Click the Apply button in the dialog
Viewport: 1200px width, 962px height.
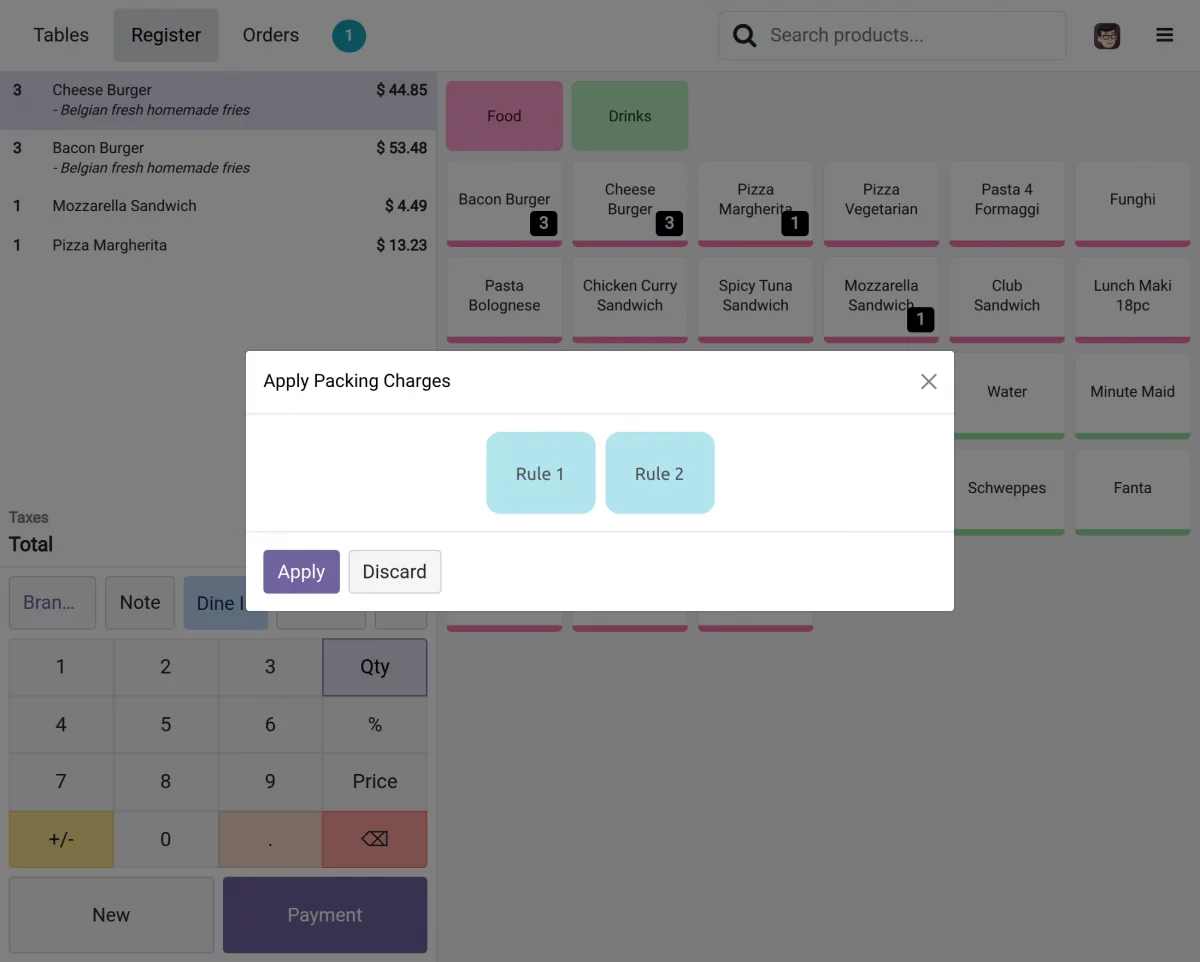coord(301,571)
